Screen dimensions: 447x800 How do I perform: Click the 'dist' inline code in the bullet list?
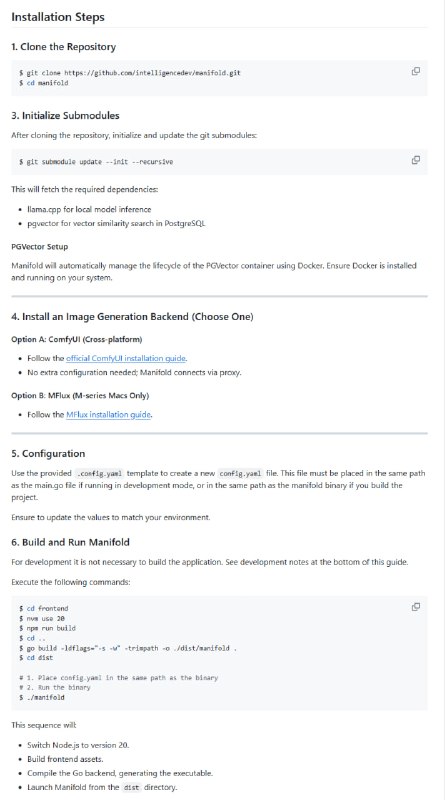[x=131, y=787]
